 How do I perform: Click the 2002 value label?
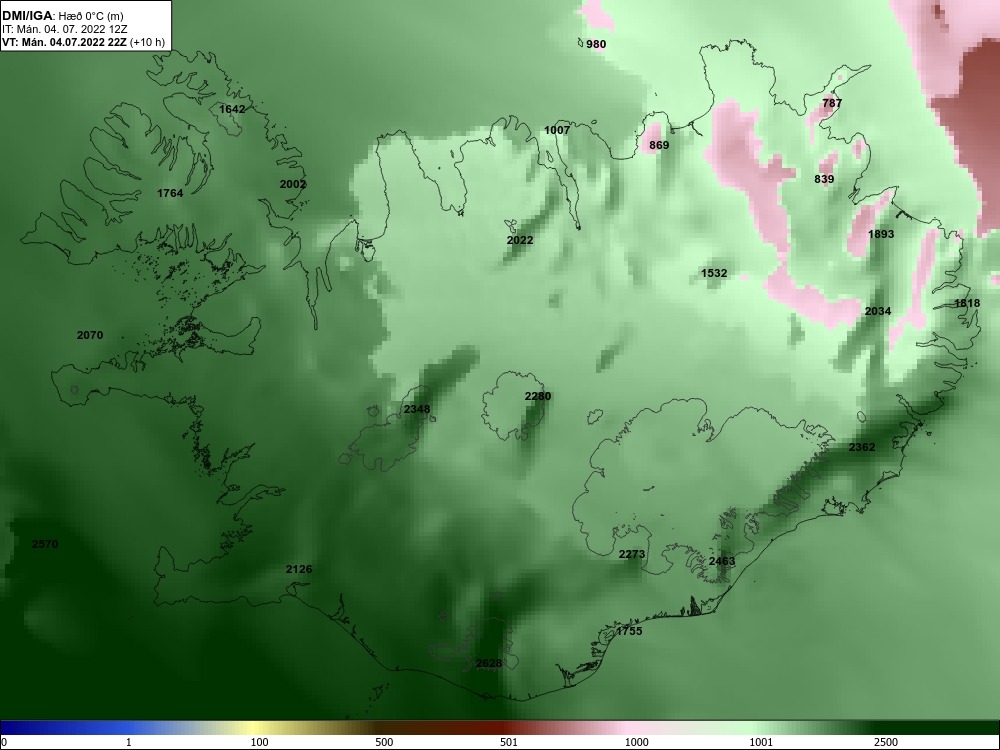click(293, 184)
